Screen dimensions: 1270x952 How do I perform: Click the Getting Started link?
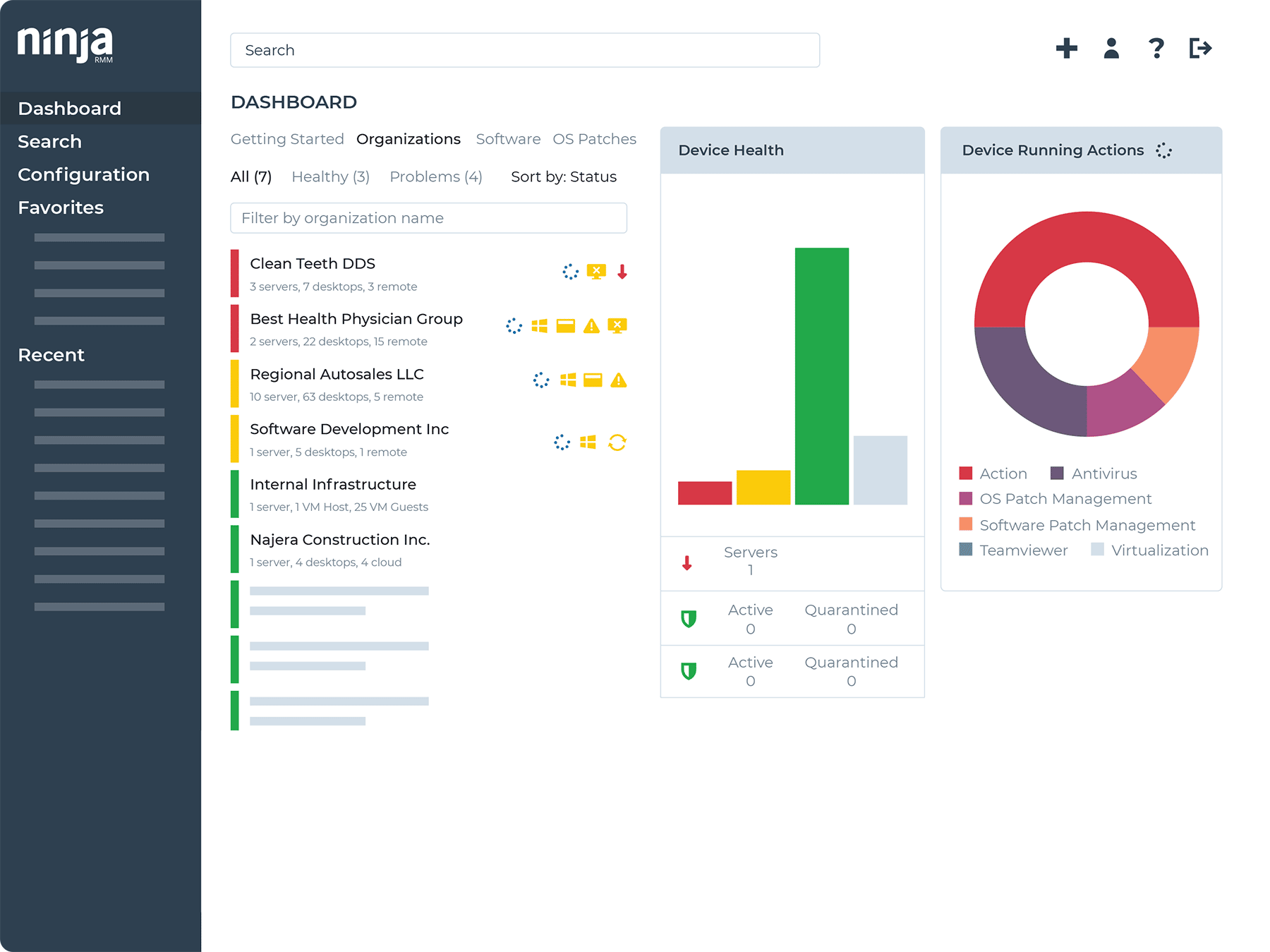[x=286, y=139]
